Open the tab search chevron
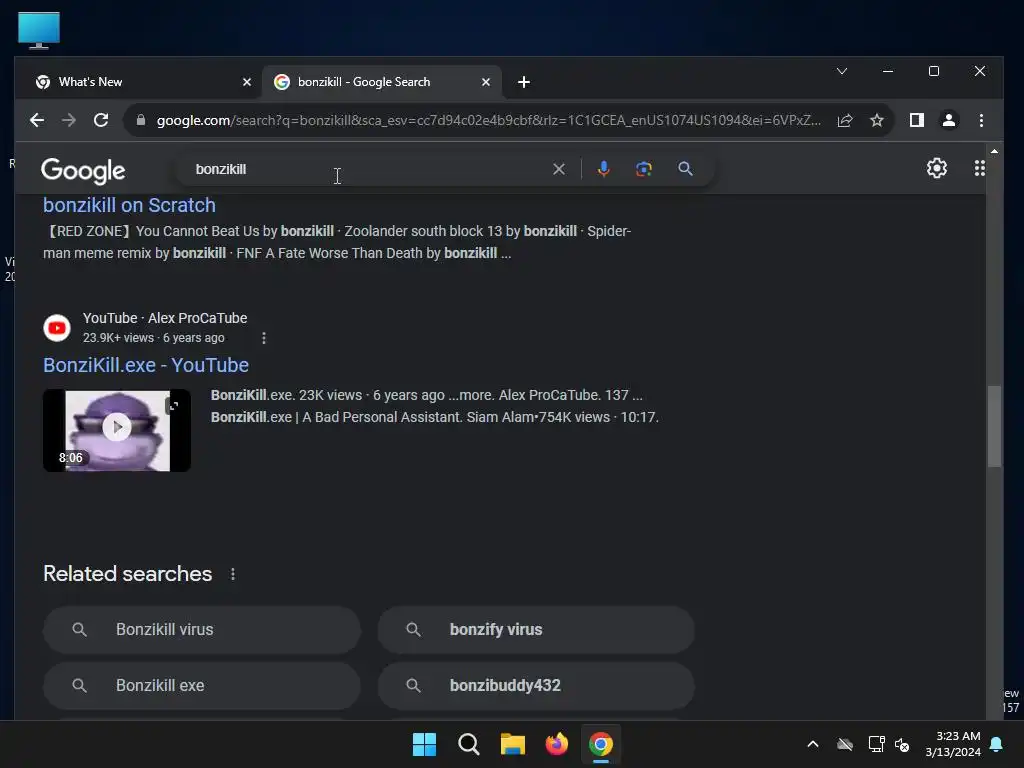 [842, 71]
